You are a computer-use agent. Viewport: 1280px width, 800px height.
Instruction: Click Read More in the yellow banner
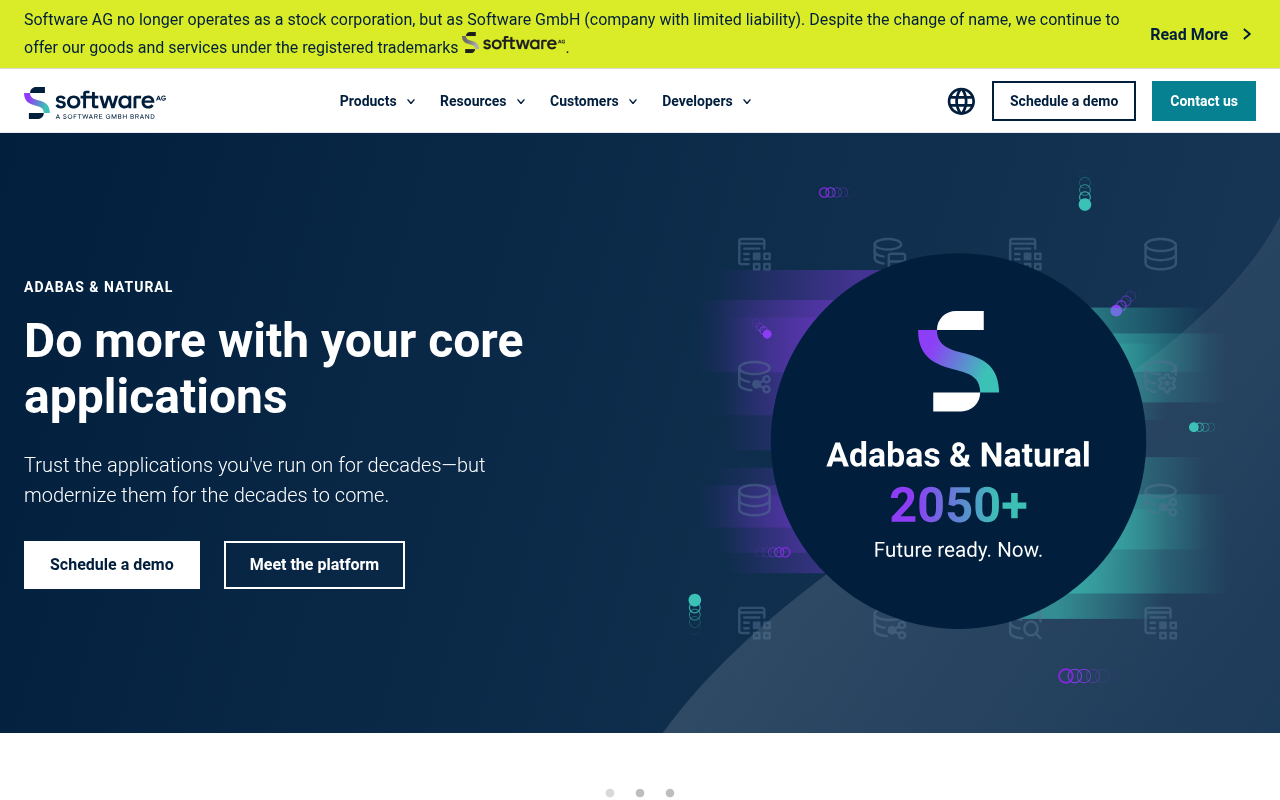point(1188,34)
